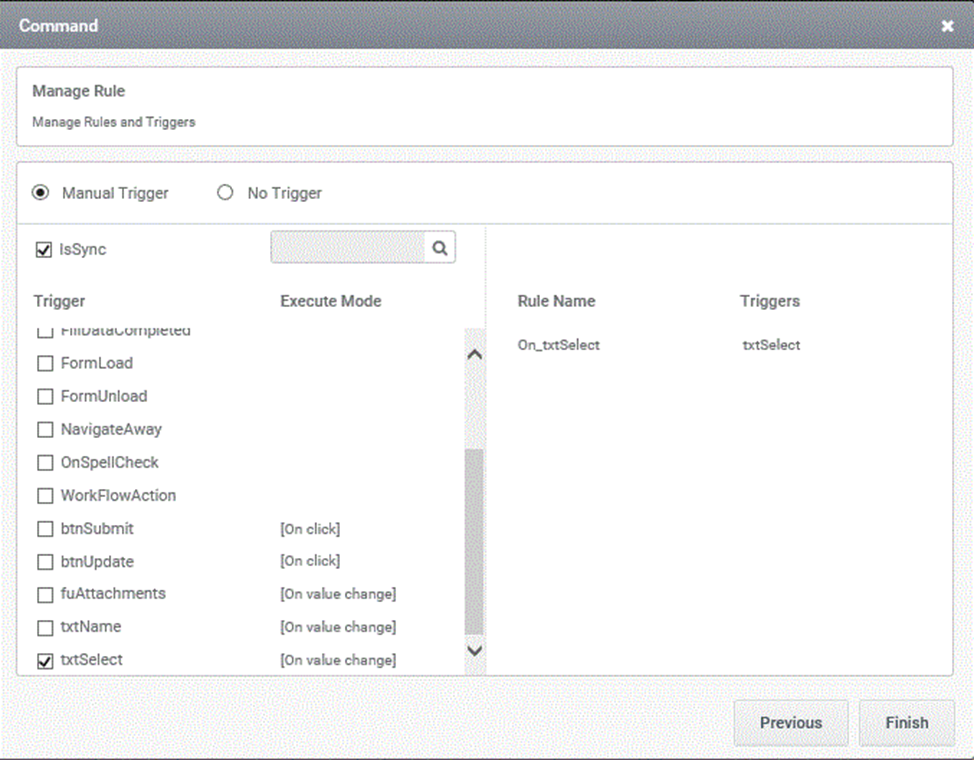The height and width of the screenshot is (760, 974).
Task: Click the trigger list scroll up arrow
Action: coord(475,355)
